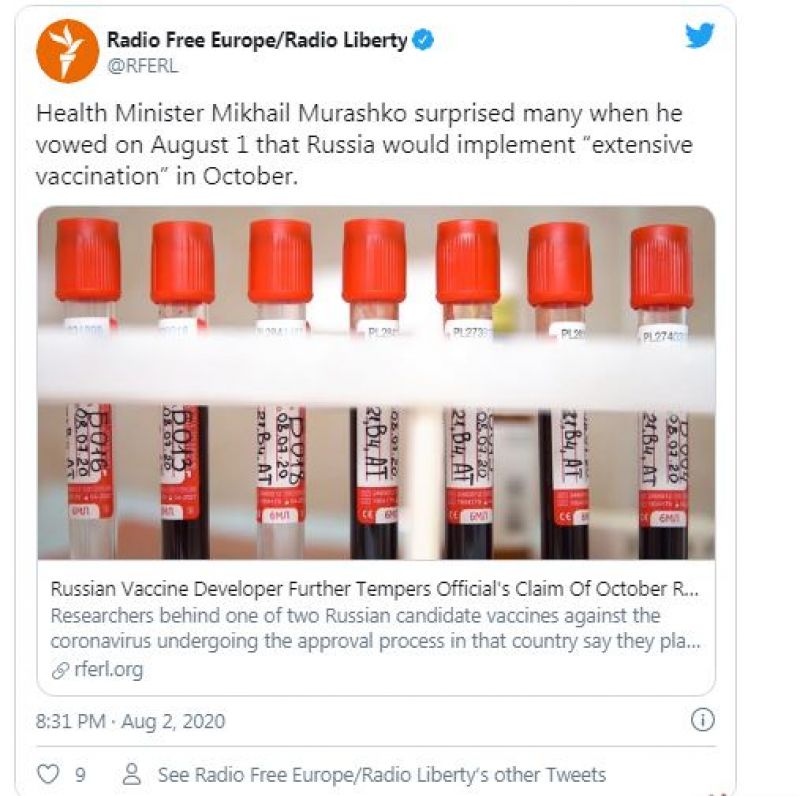Open the 8:31 PM Aug 2, 2020 timestamp
Image resolution: width=800 pixels, height=796 pixels.
tap(130, 721)
